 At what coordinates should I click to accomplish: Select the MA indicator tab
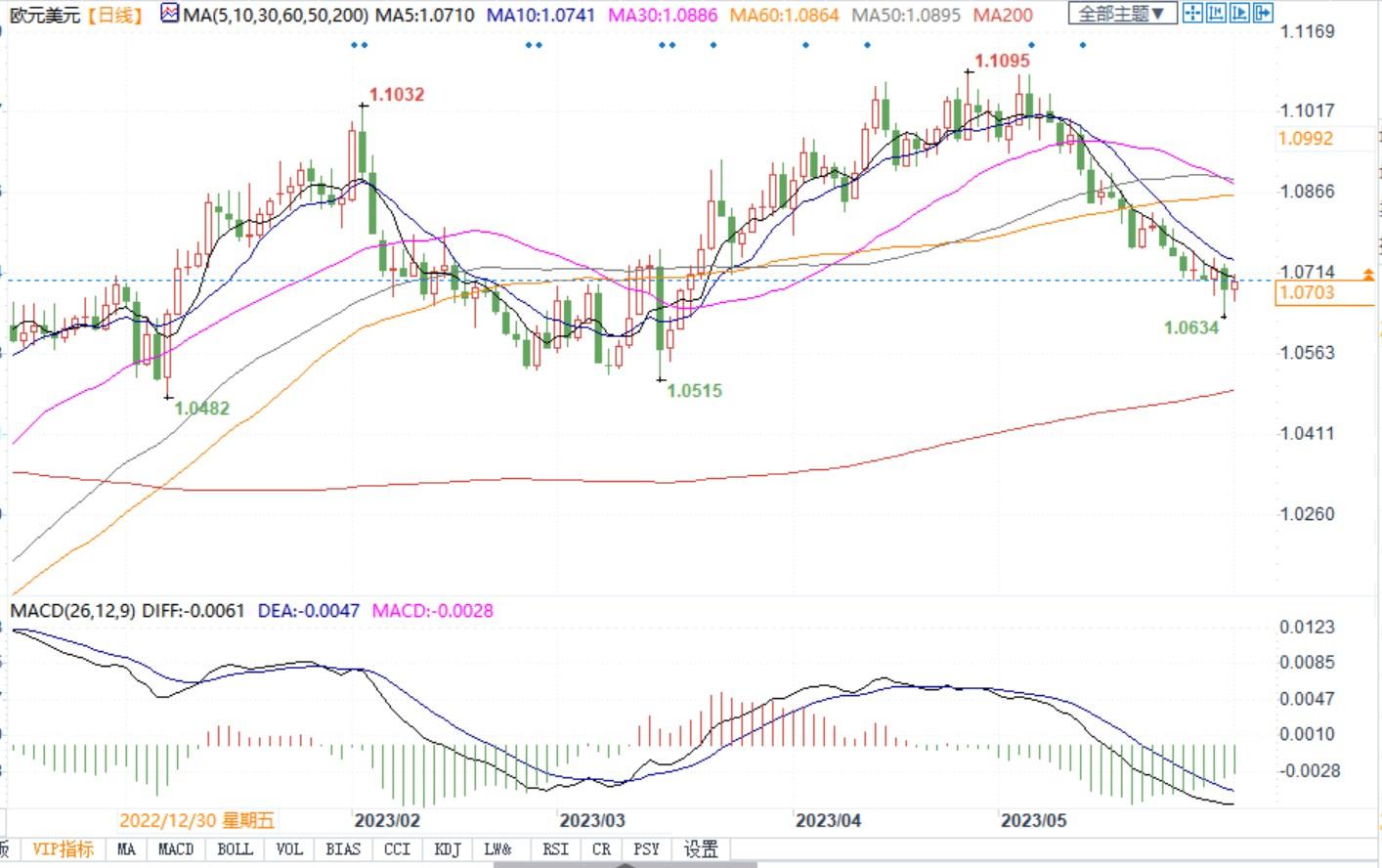(x=126, y=849)
